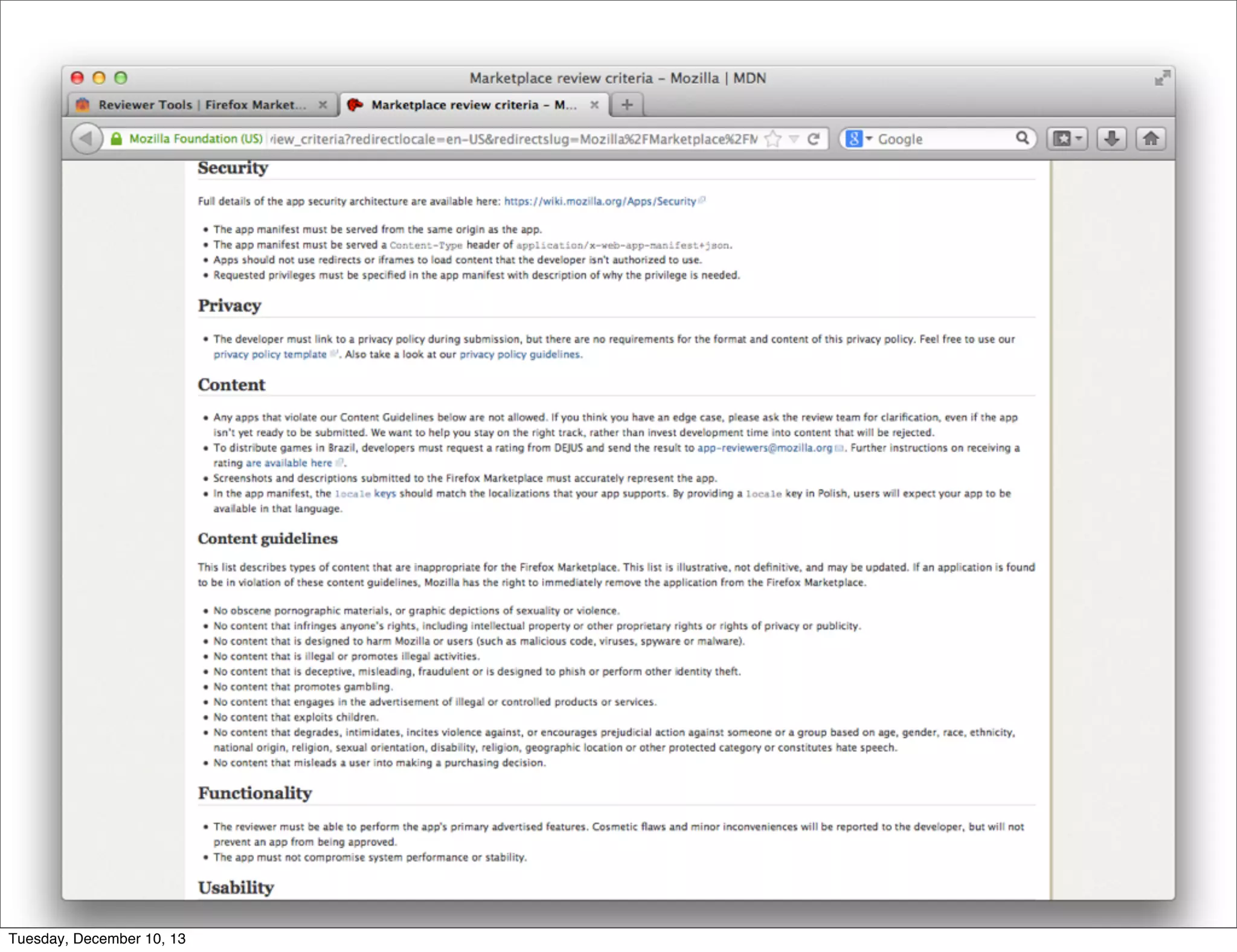Click the app-reviewers@mozilla.org email link
Screen dimensions: 1237x952
coord(765,448)
